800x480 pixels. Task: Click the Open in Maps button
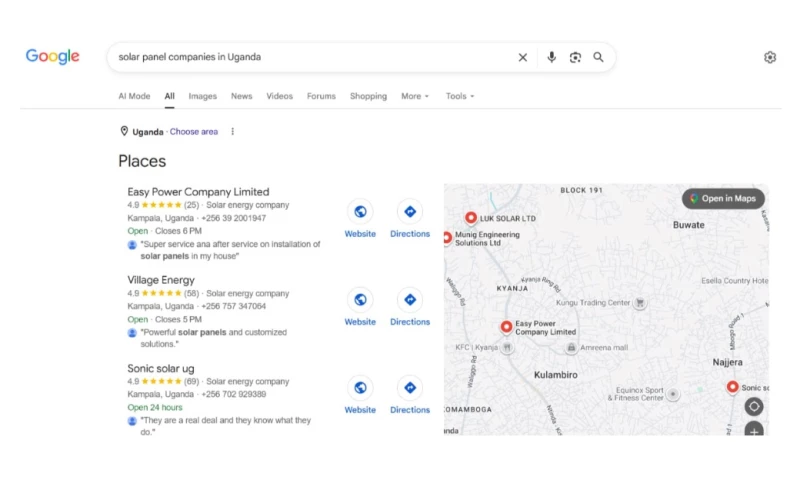coord(723,198)
